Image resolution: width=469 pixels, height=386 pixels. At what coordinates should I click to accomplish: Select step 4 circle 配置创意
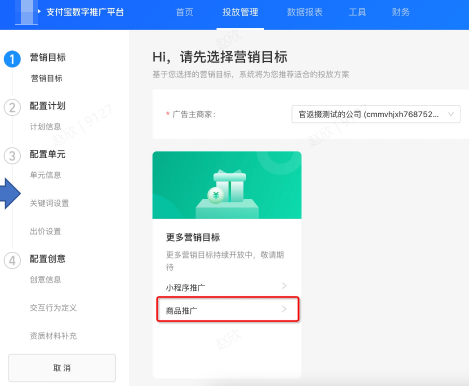[12, 260]
